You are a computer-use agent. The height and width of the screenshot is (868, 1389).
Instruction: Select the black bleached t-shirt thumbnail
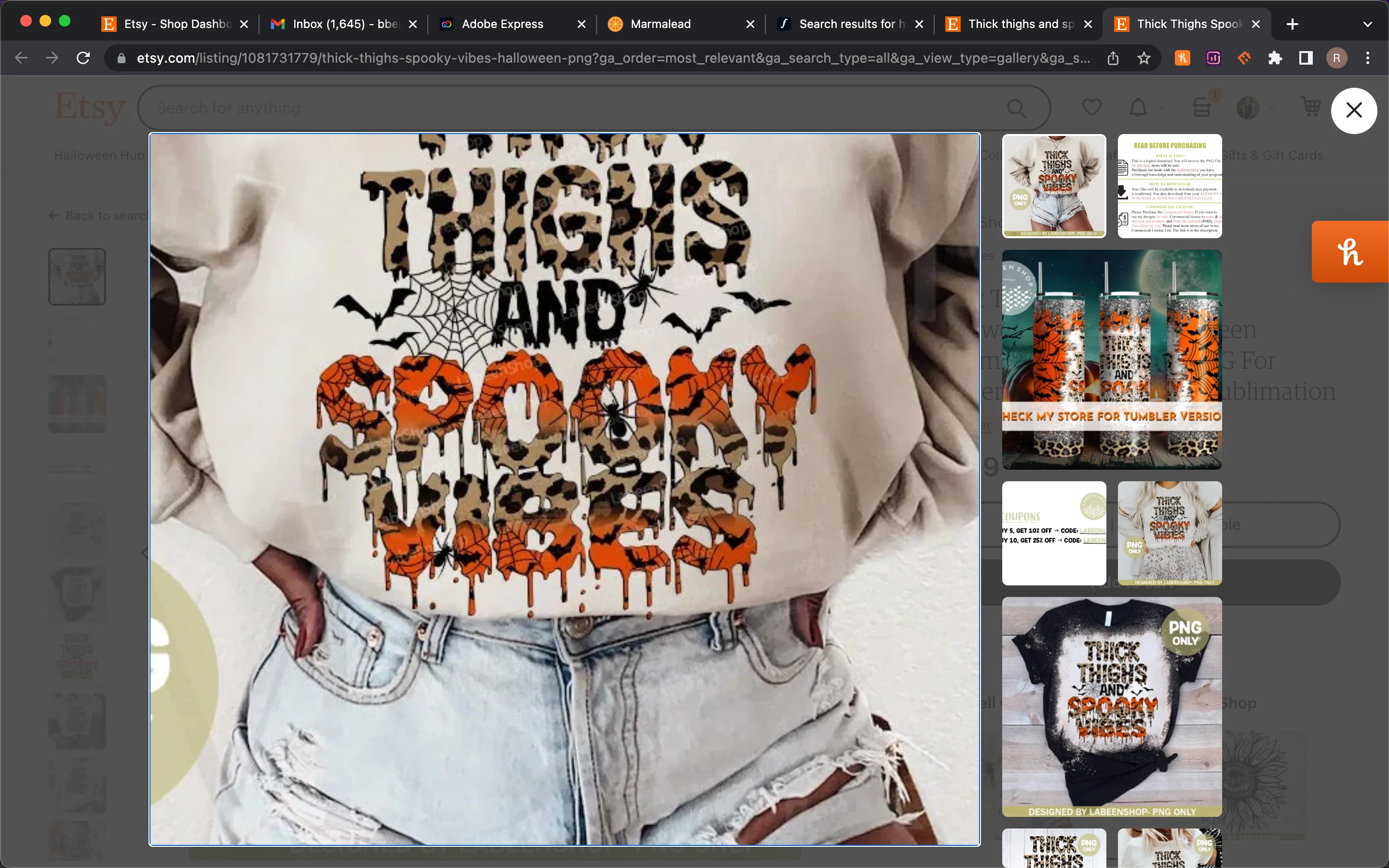pos(1111,706)
